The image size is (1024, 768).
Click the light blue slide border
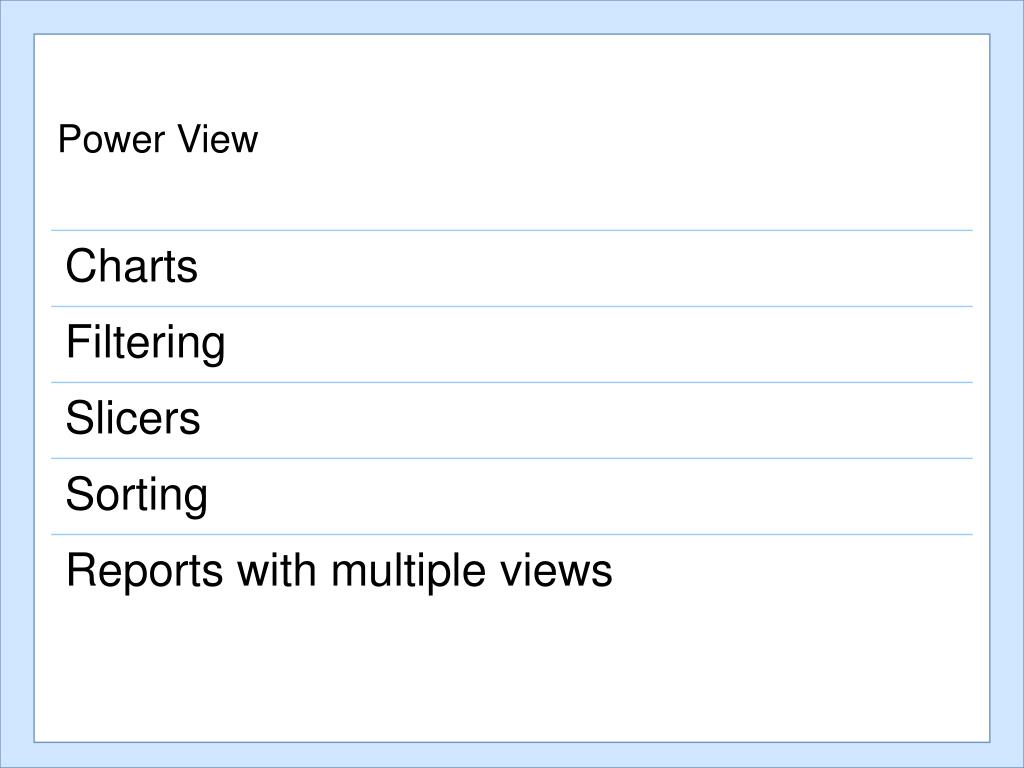[x=512, y=16]
